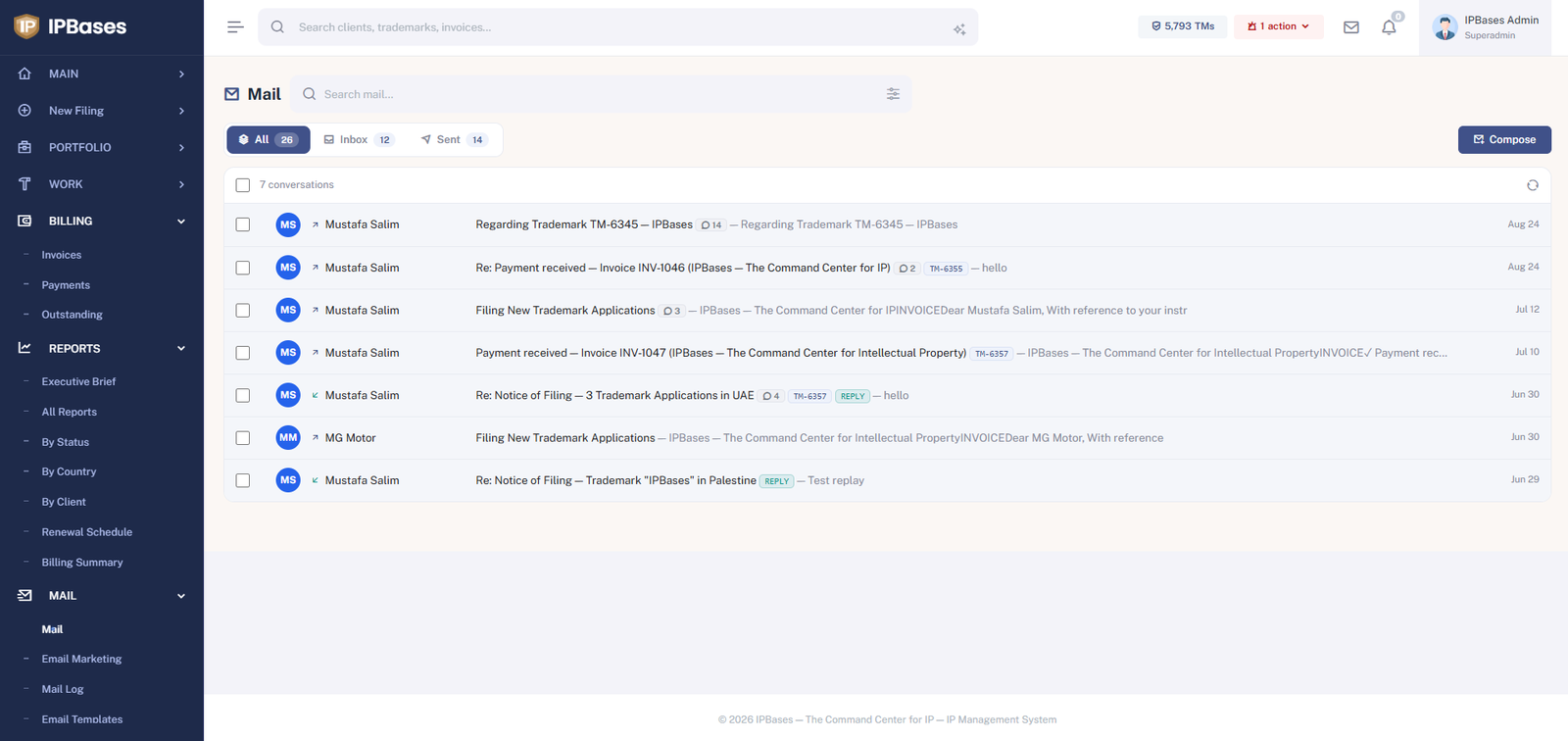Click TM-6357 tag on Invoice INV-1047 row
The height and width of the screenshot is (741, 1568).
(991, 353)
